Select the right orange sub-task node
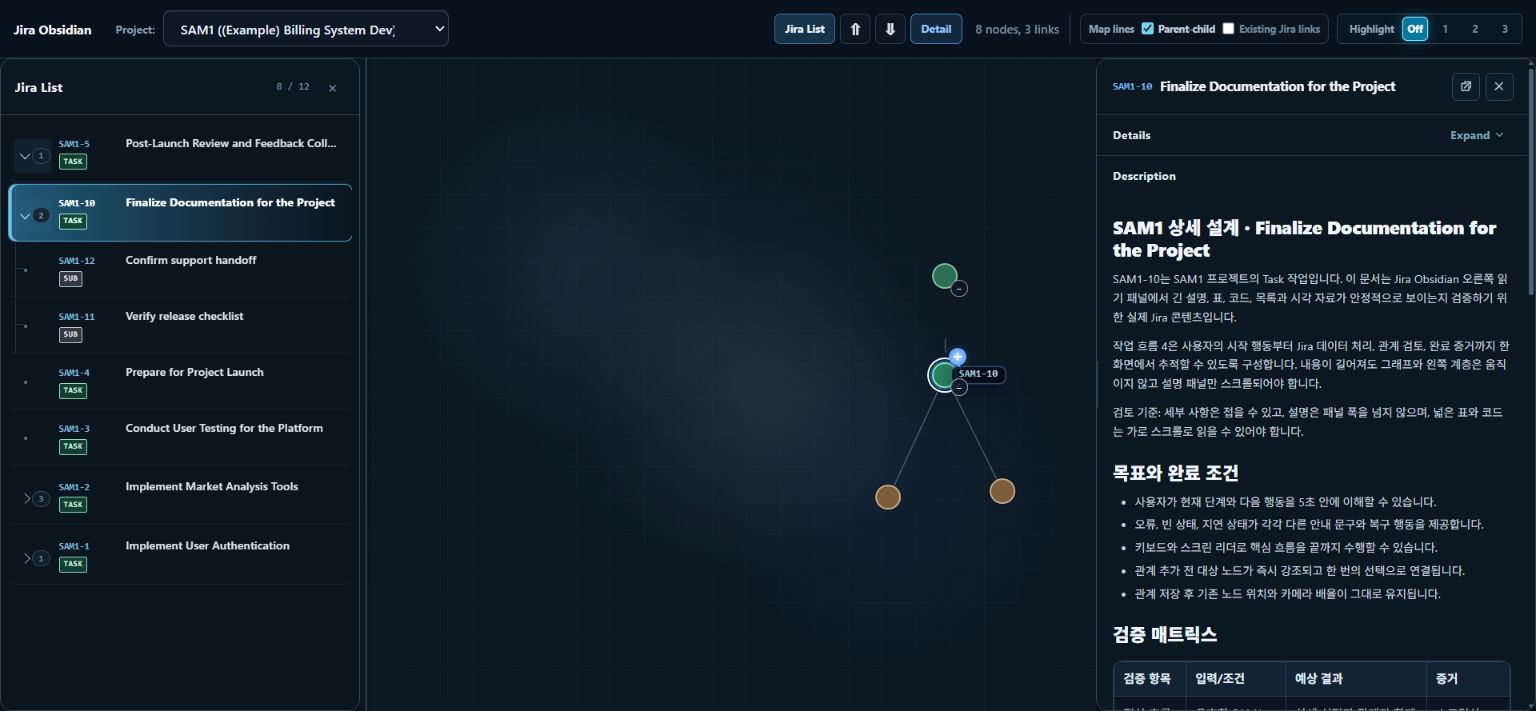 [1002, 491]
